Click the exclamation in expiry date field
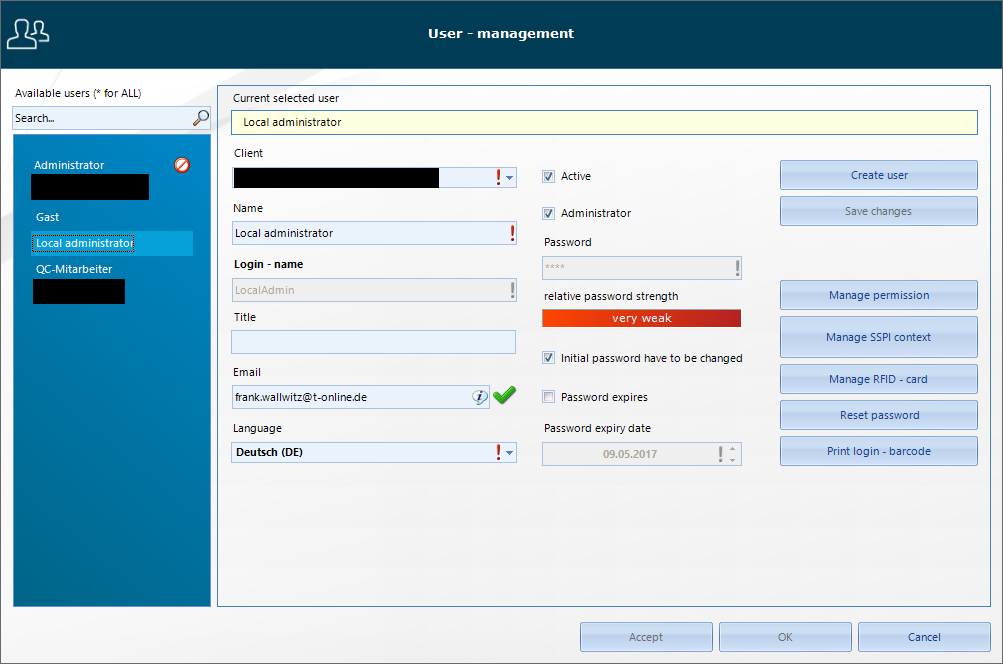Screen dimensions: 1003x664 (720, 454)
